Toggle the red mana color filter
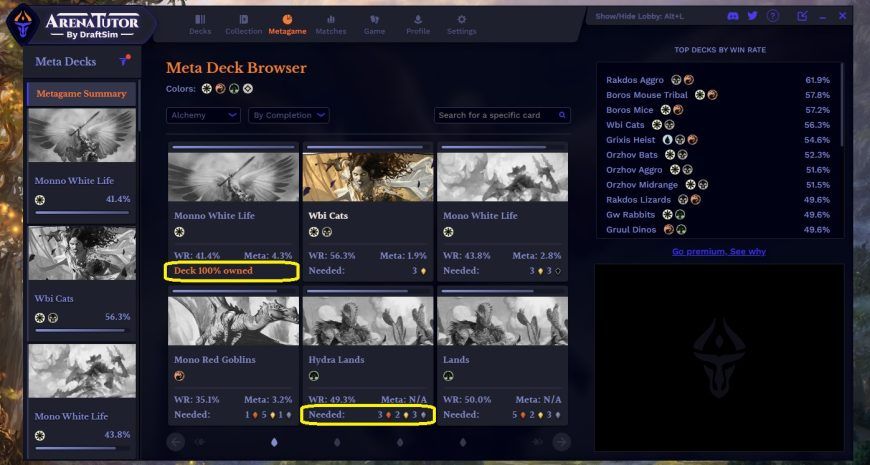Viewport: 870px width, 465px height. click(x=220, y=89)
